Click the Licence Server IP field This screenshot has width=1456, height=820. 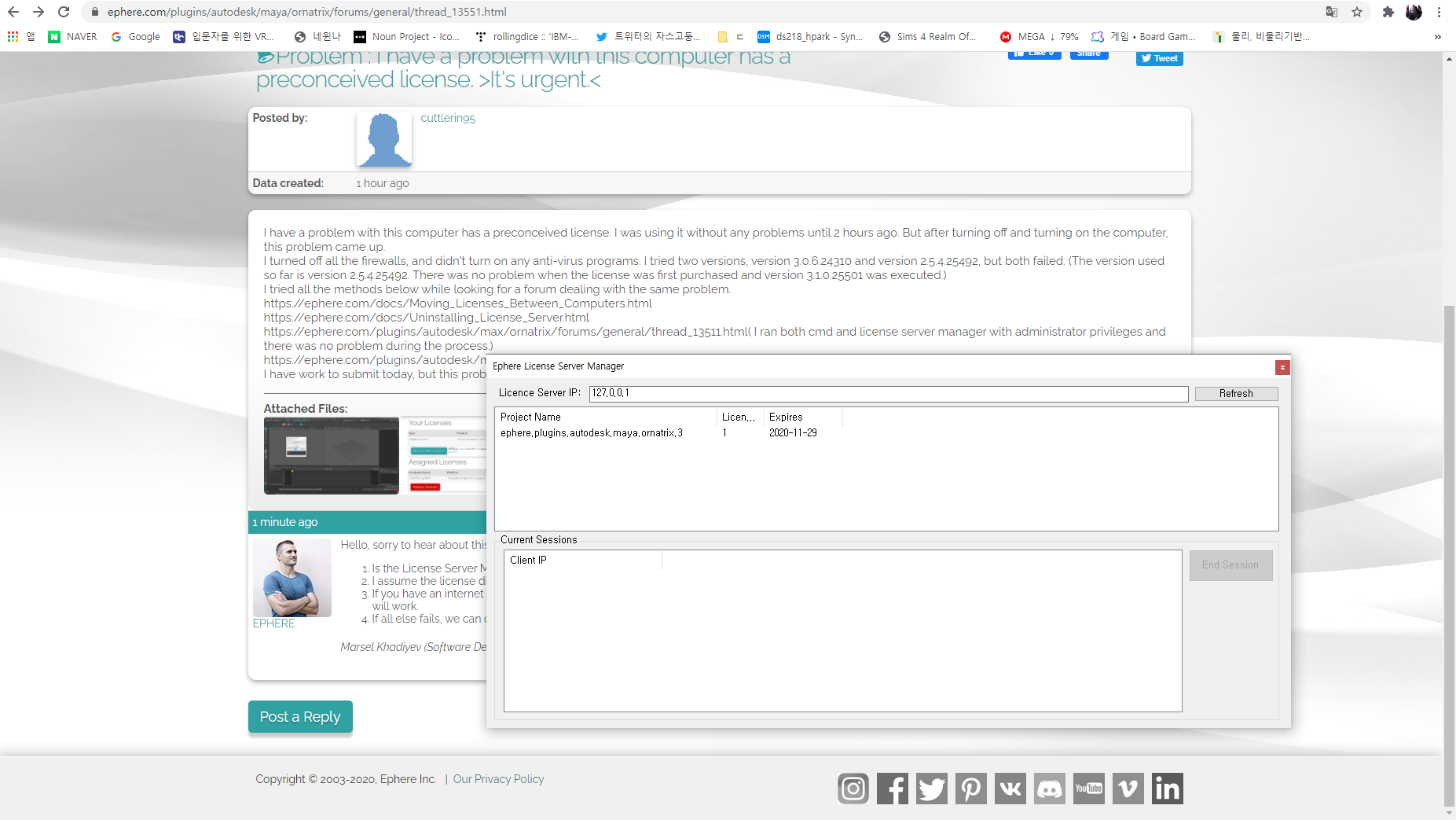888,393
